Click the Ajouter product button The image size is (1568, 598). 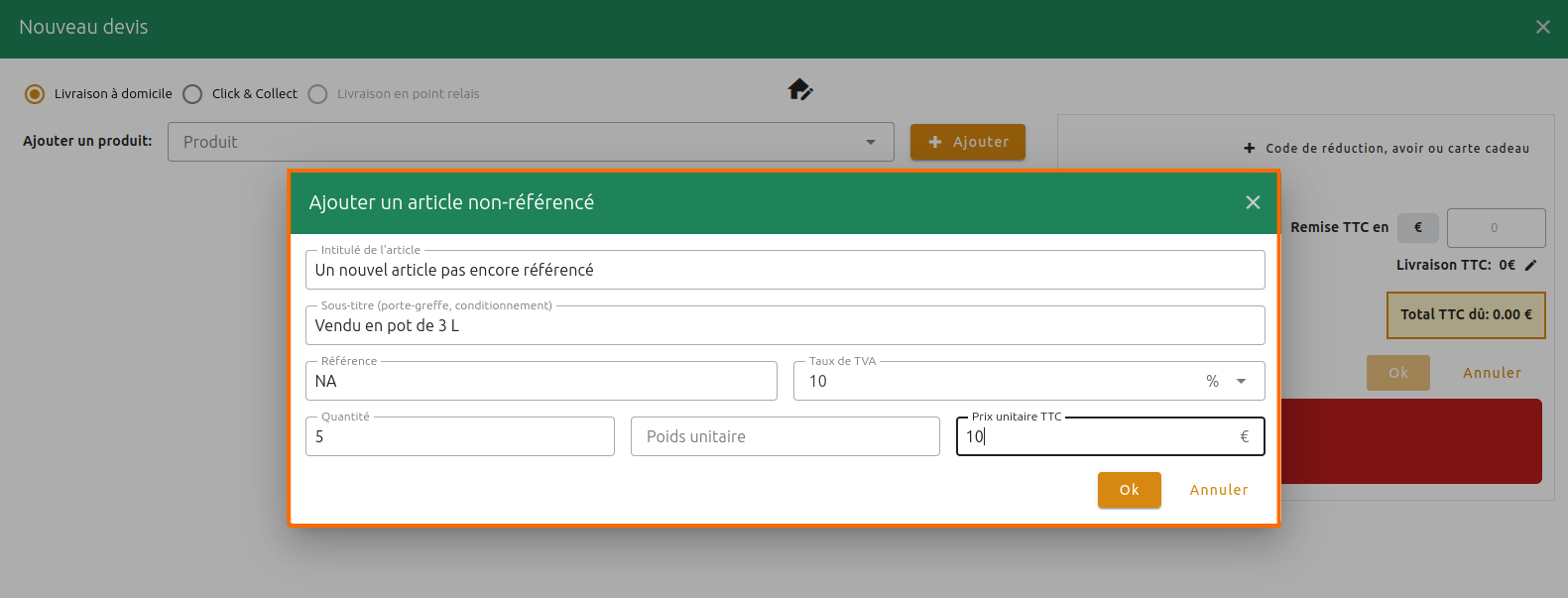pyautogui.click(x=968, y=142)
